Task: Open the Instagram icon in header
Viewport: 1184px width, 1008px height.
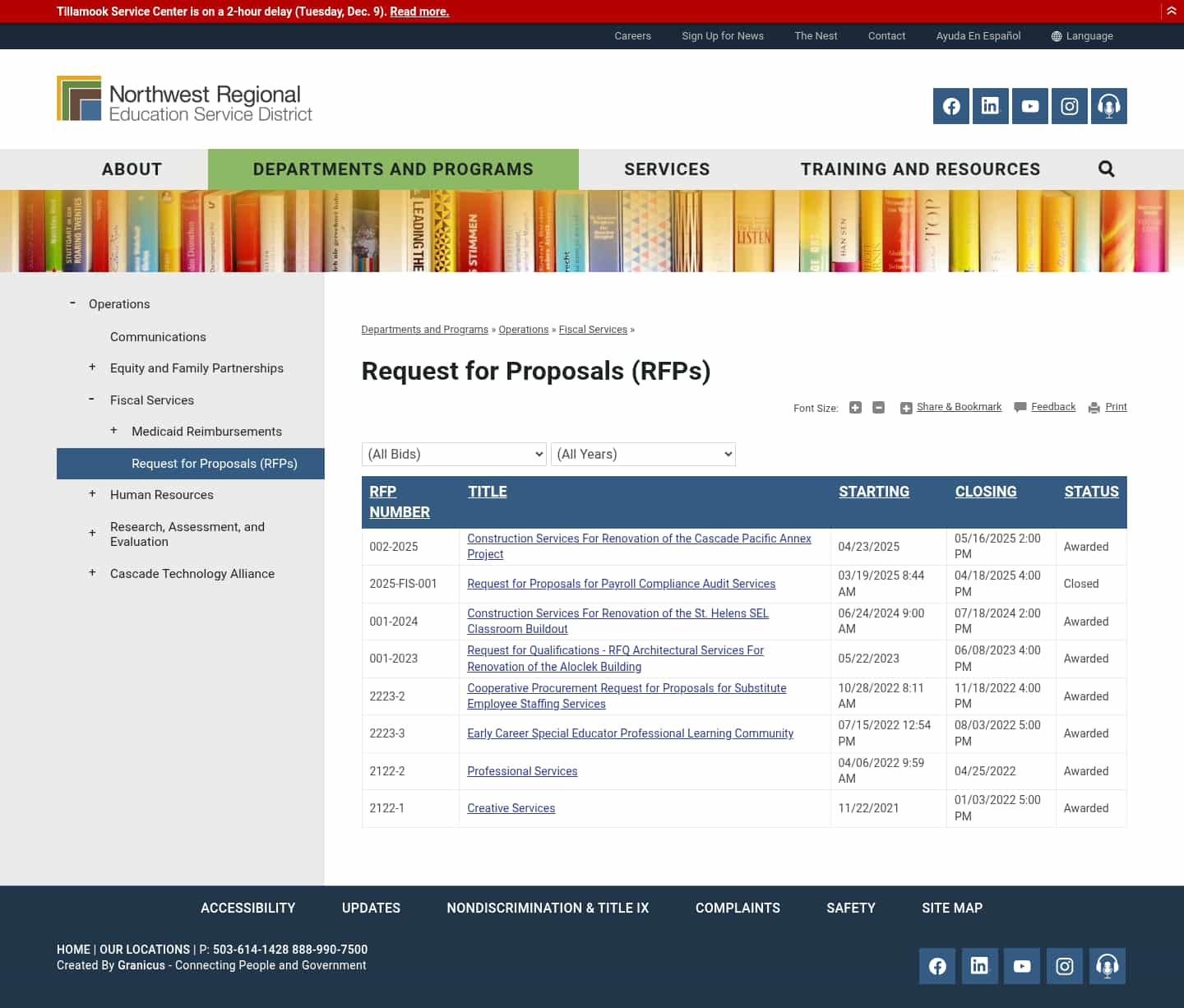Action: click(x=1069, y=106)
